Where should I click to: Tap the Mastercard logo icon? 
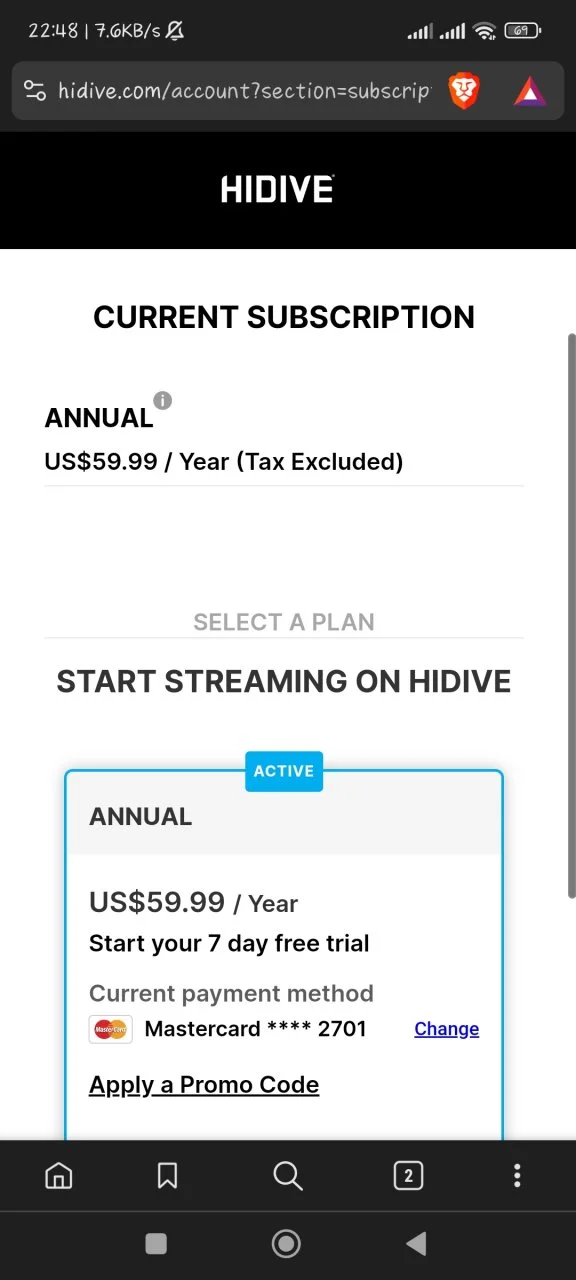[111, 1029]
